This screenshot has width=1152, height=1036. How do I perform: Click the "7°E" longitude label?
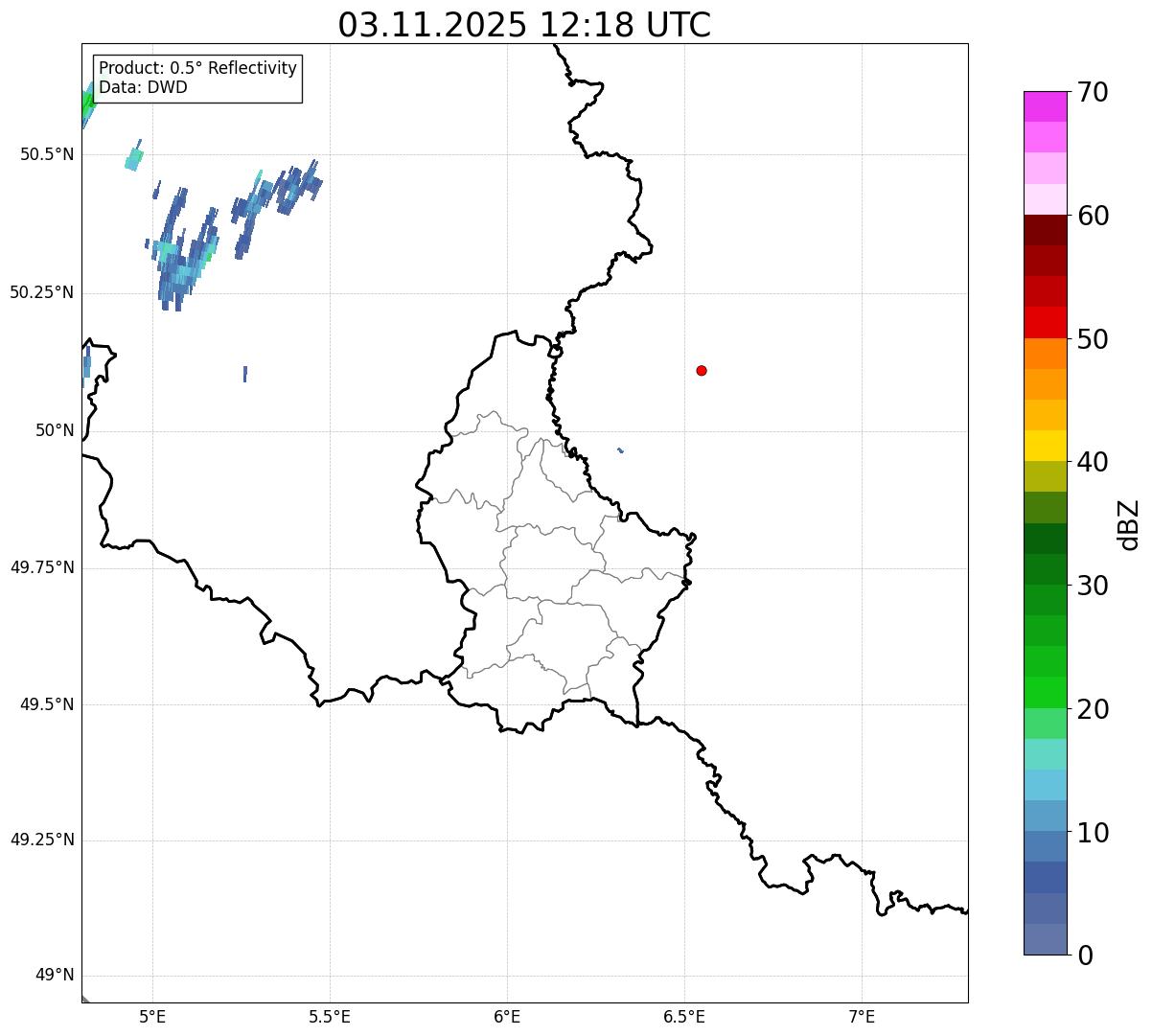862,1017
